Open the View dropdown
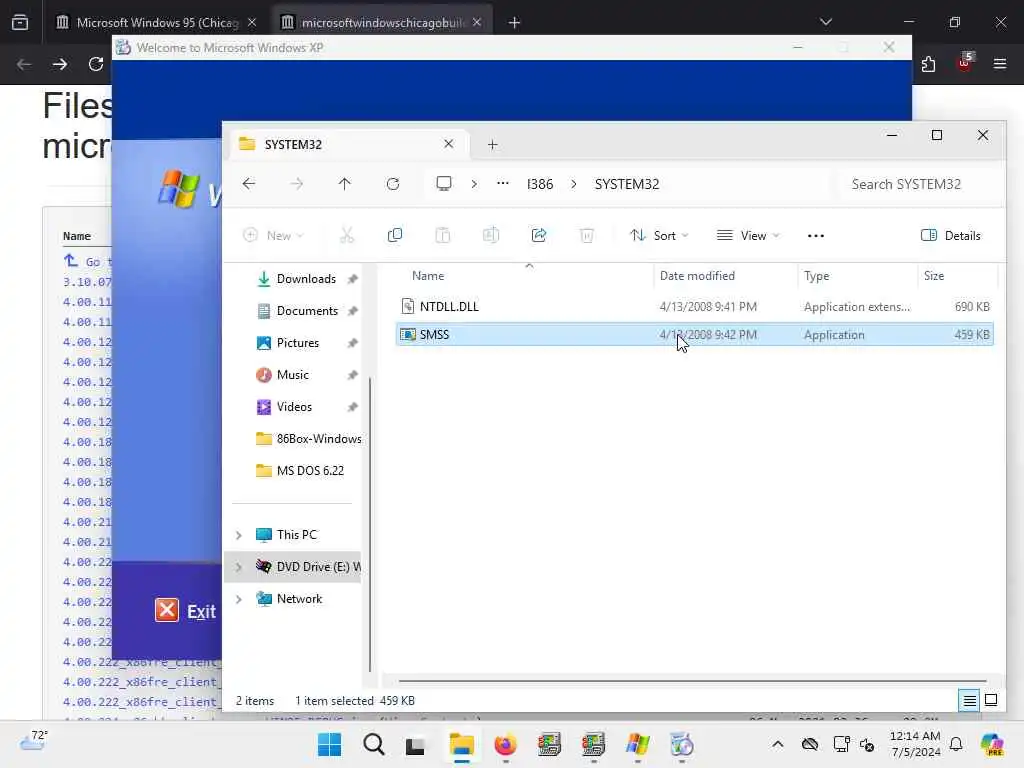Image resolution: width=1024 pixels, height=768 pixels. click(748, 236)
